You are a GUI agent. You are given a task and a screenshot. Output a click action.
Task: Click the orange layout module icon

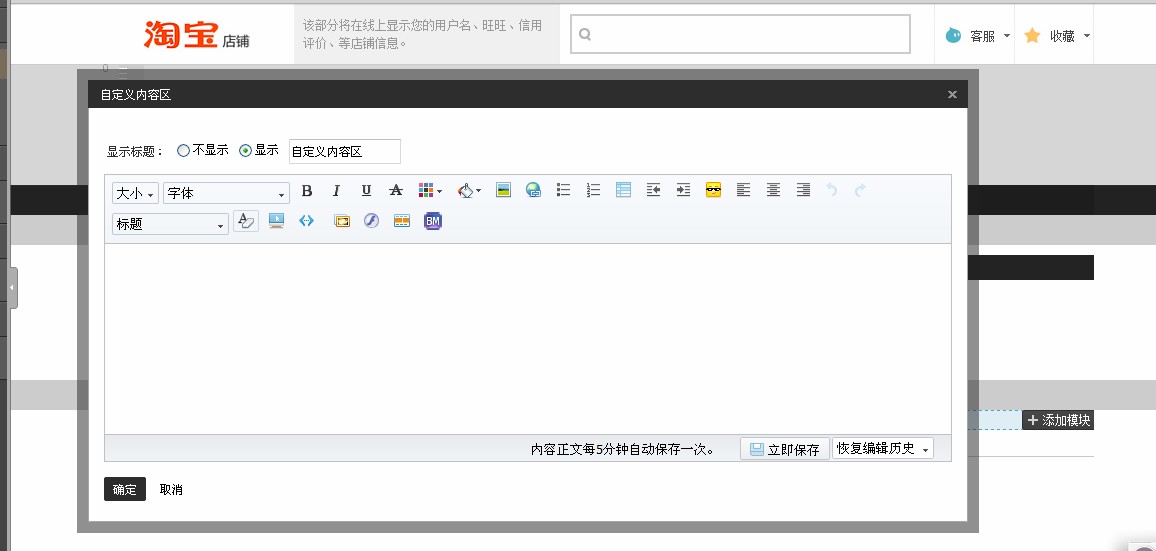coord(402,221)
